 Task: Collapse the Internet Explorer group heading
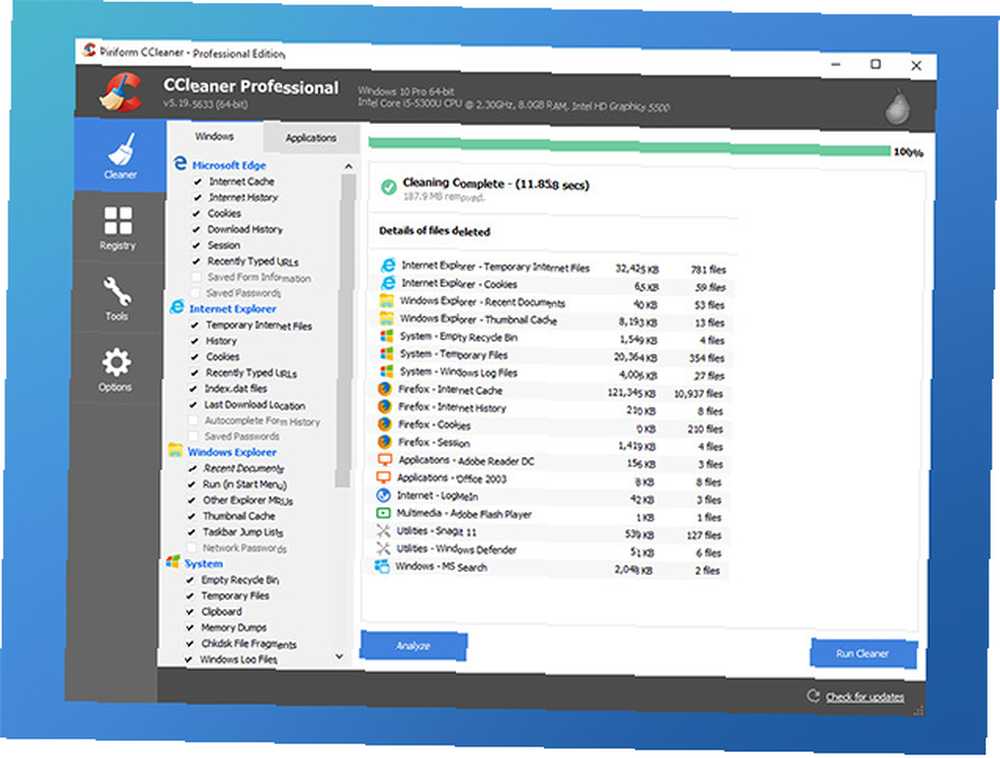coord(232,309)
